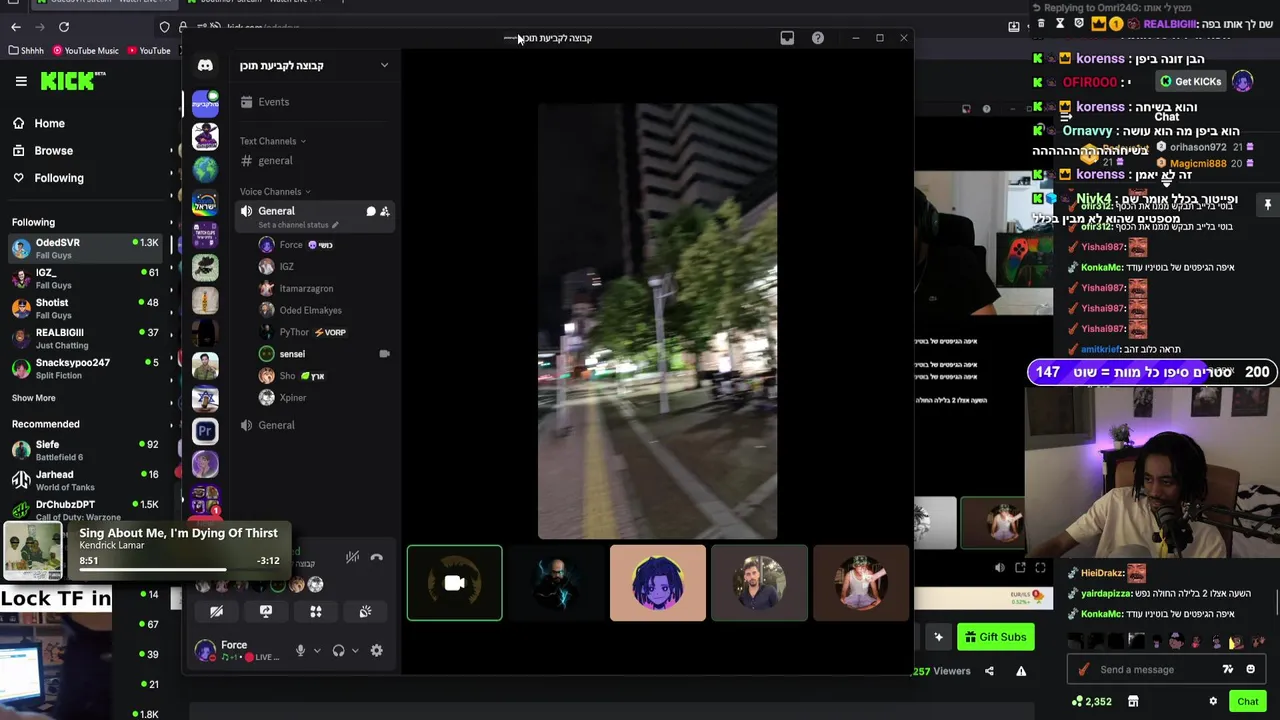Open microphone input options chevron

[317, 651]
